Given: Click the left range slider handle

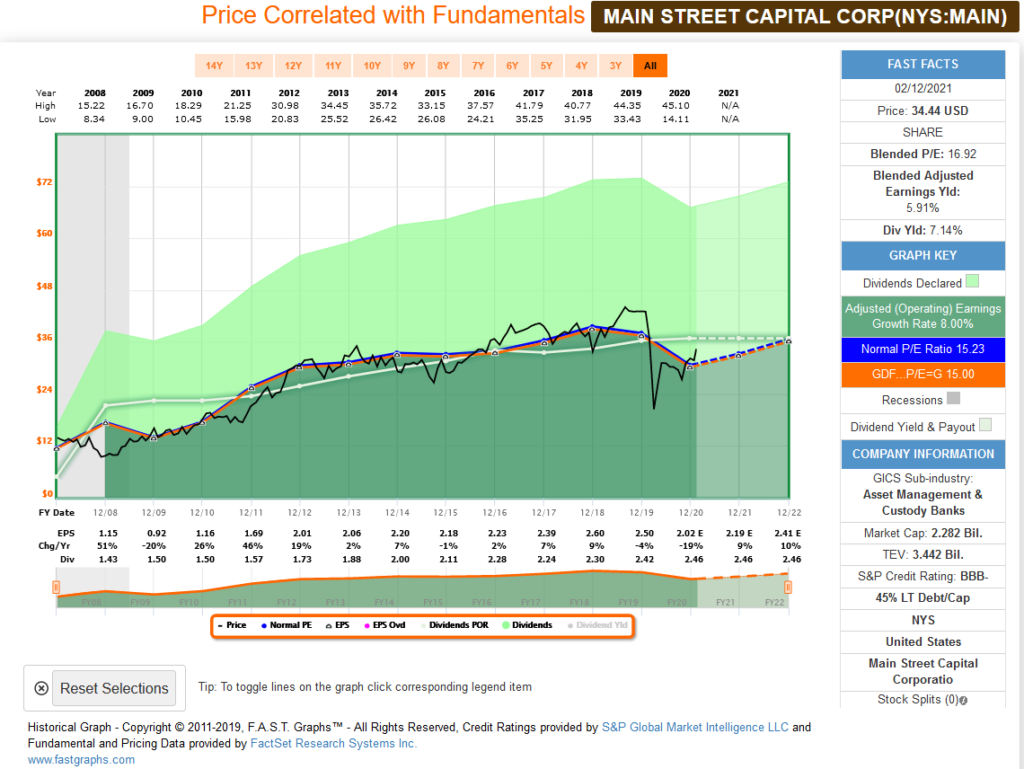Looking at the screenshot, I should (x=56, y=588).
